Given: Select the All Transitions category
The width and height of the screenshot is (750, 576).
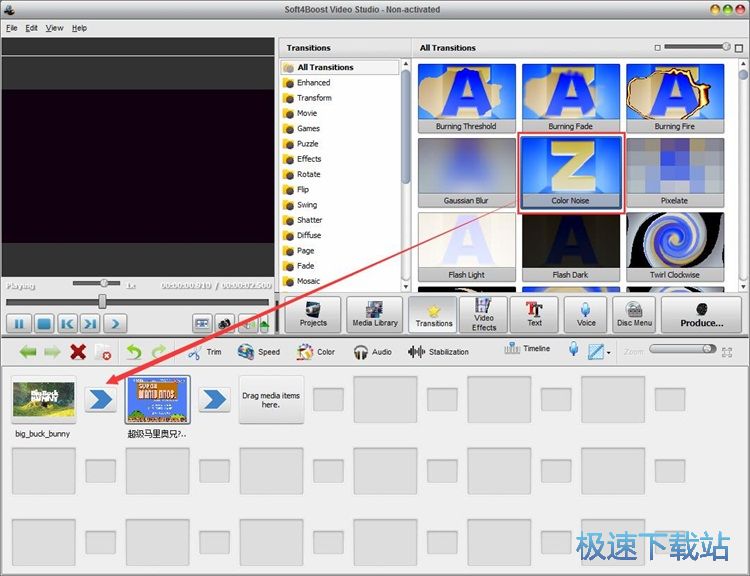Looking at the screenshot, I should (340, 67).
